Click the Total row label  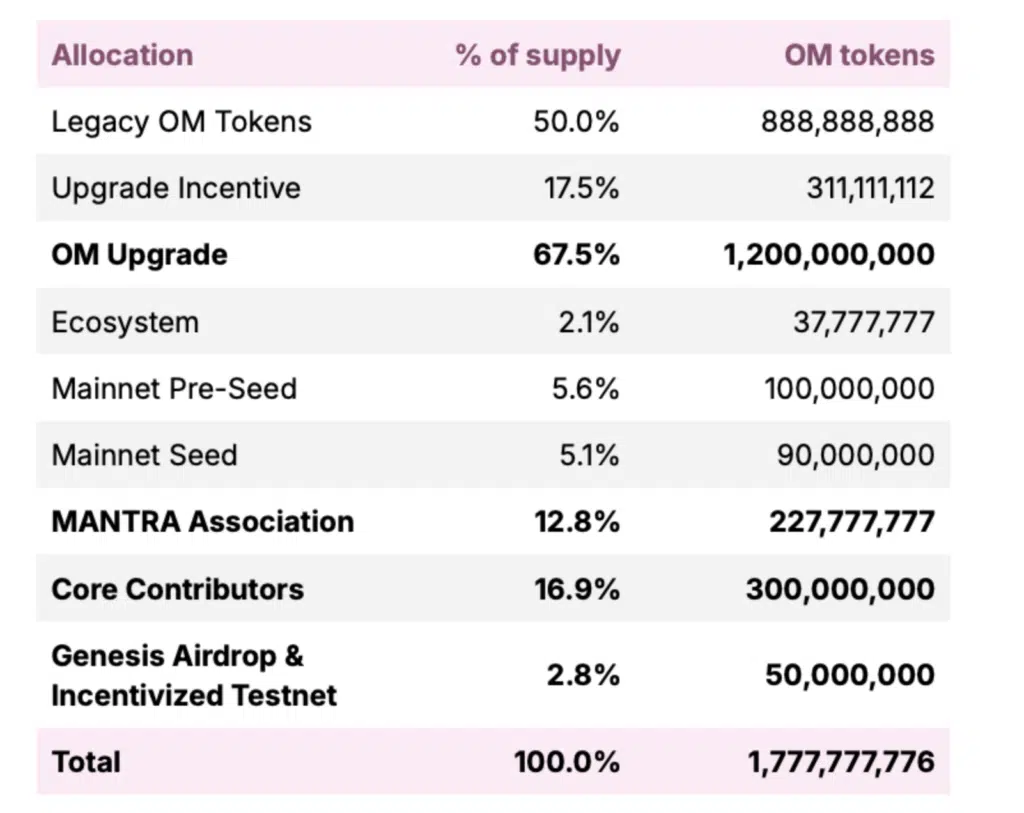[86, 762]
